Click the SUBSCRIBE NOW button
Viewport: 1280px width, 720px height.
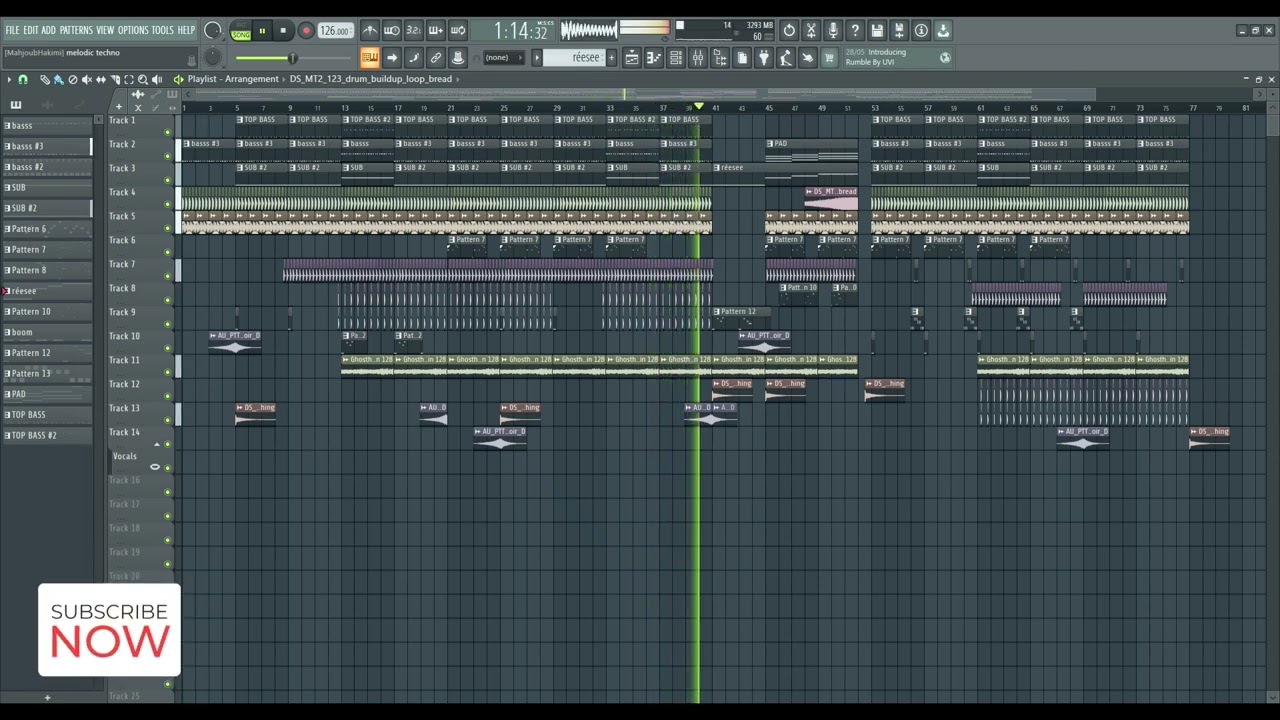coord(109,631)
